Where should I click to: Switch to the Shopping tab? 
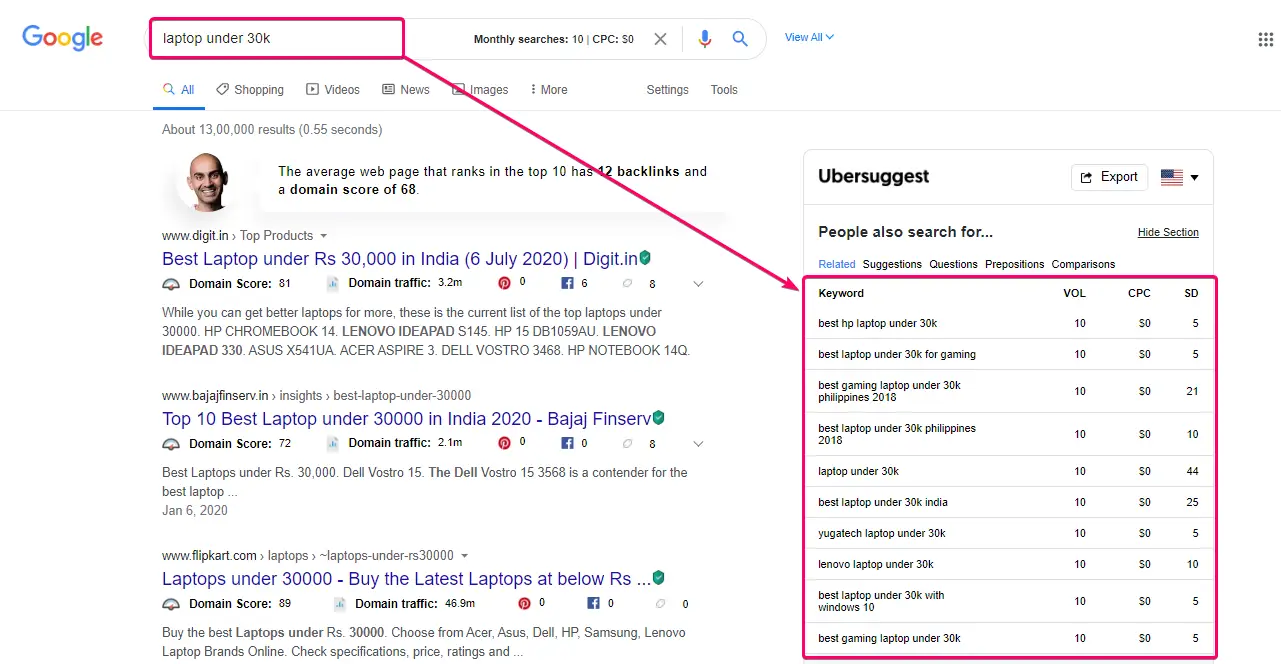250,90
